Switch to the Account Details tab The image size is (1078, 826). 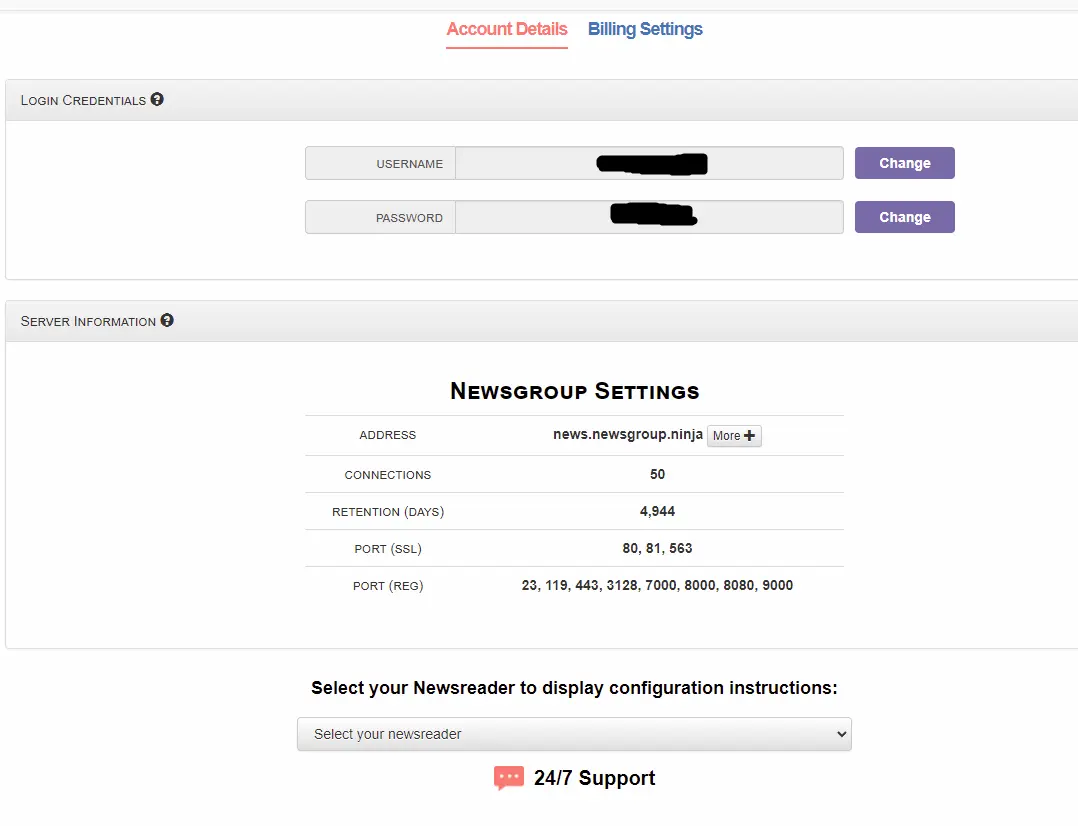pyautogui.click(x=506, y=29)
